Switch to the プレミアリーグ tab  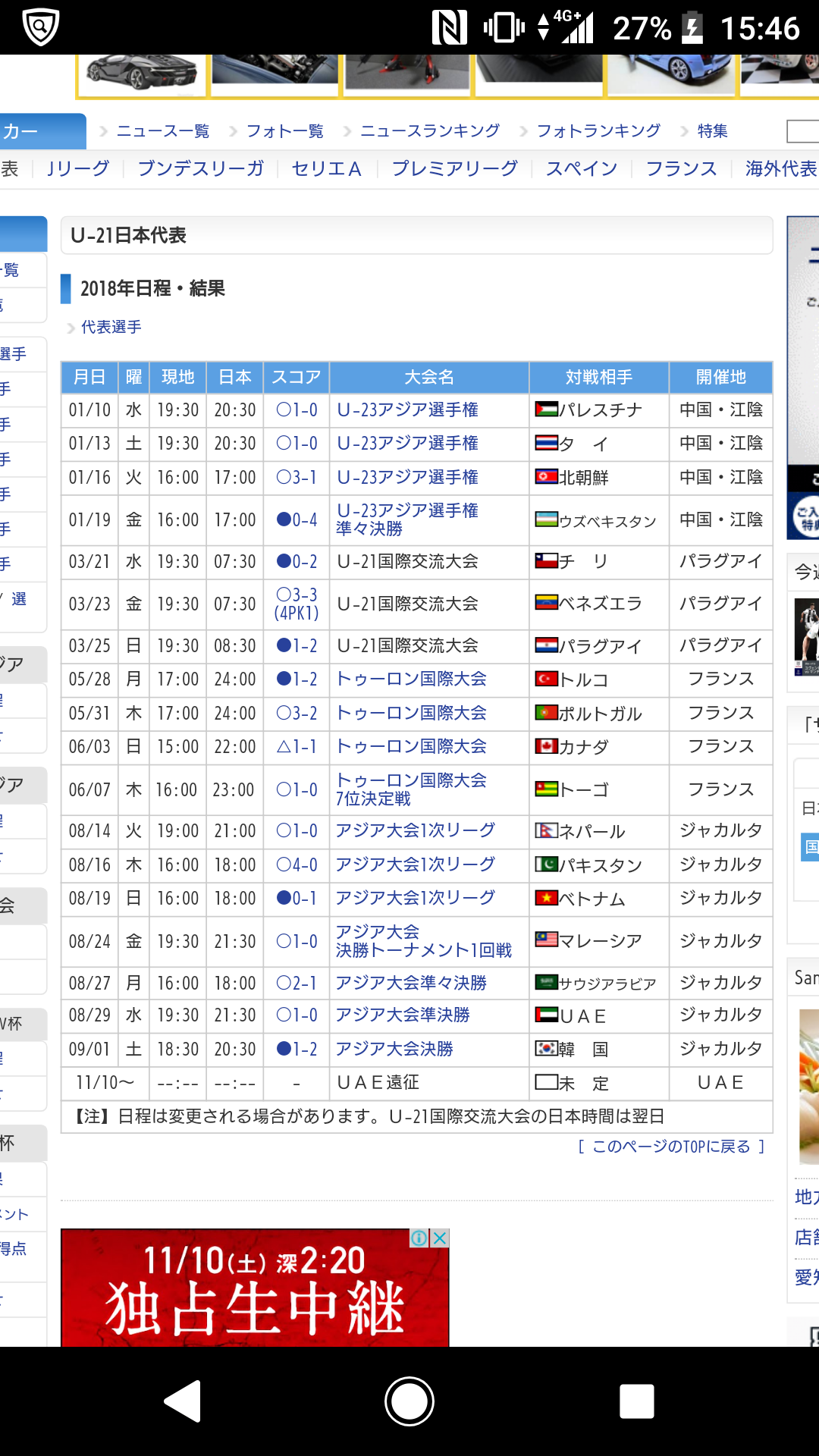point(454,168)
